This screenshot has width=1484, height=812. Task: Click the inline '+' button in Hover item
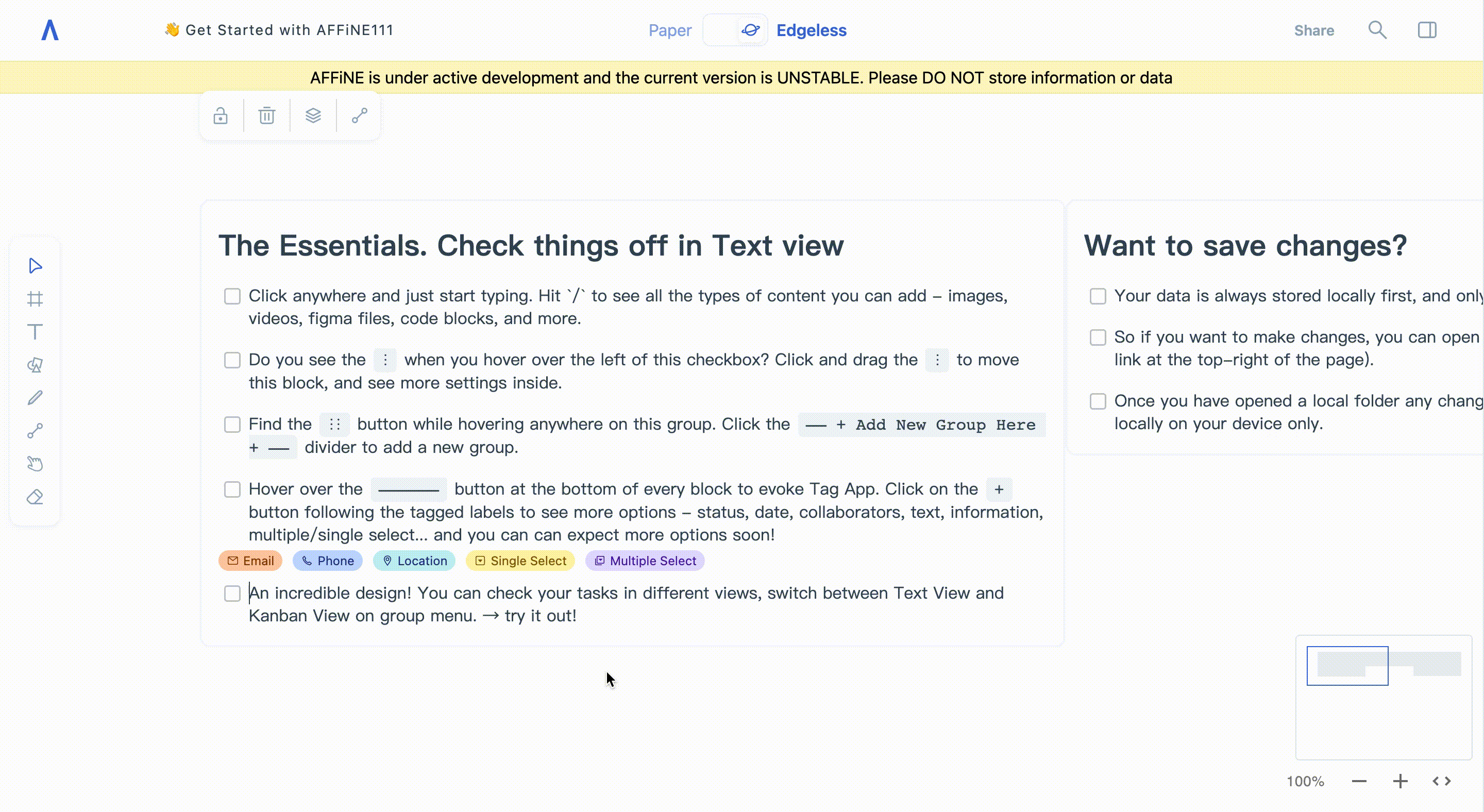point(999,489)
